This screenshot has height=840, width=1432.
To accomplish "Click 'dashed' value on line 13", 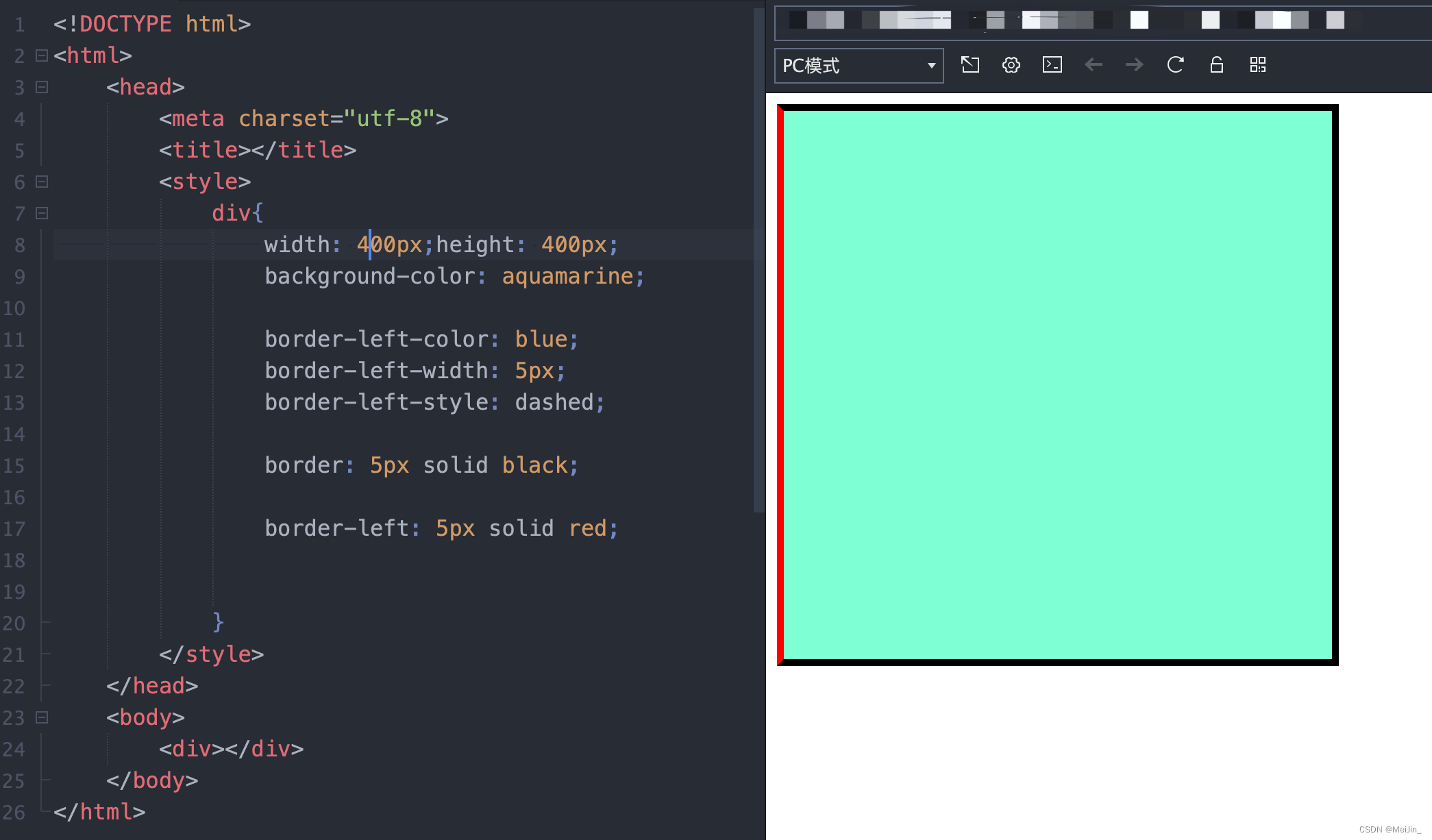I will point(554,402).
